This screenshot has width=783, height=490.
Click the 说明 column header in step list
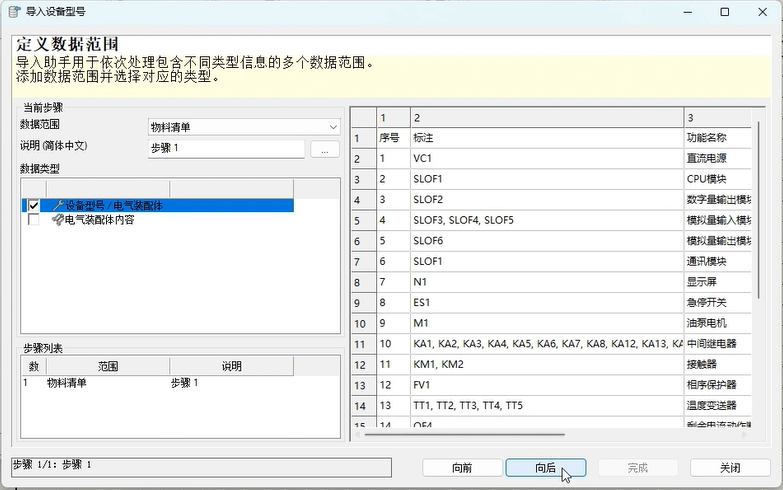pos(232,366)
